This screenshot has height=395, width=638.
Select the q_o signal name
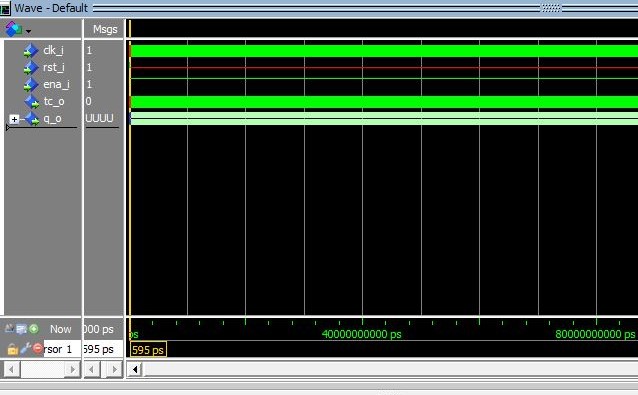[x=52, y=118]
